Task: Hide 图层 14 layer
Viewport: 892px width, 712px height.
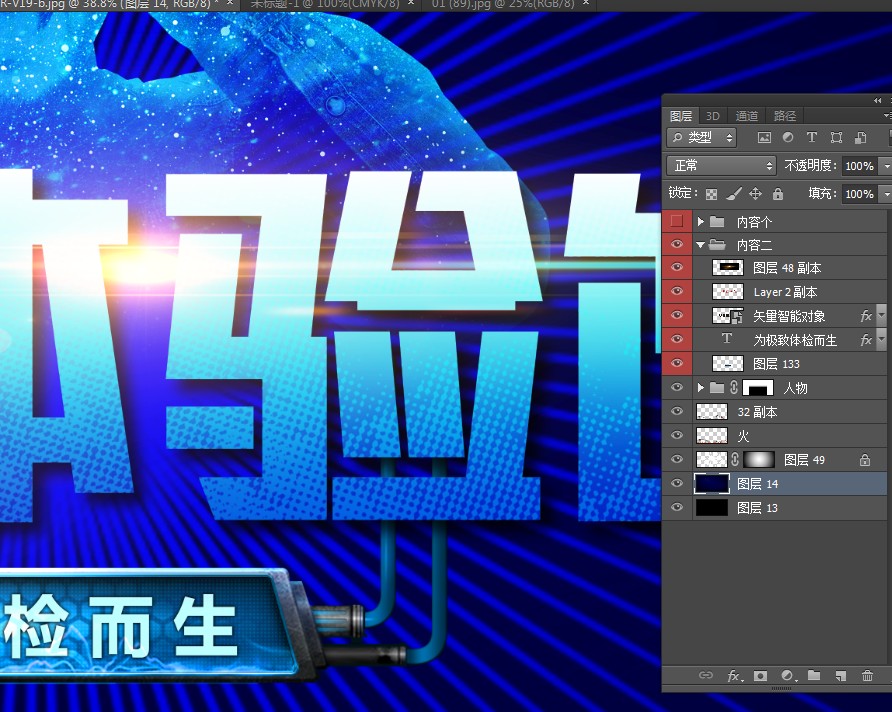Action: 676,483
